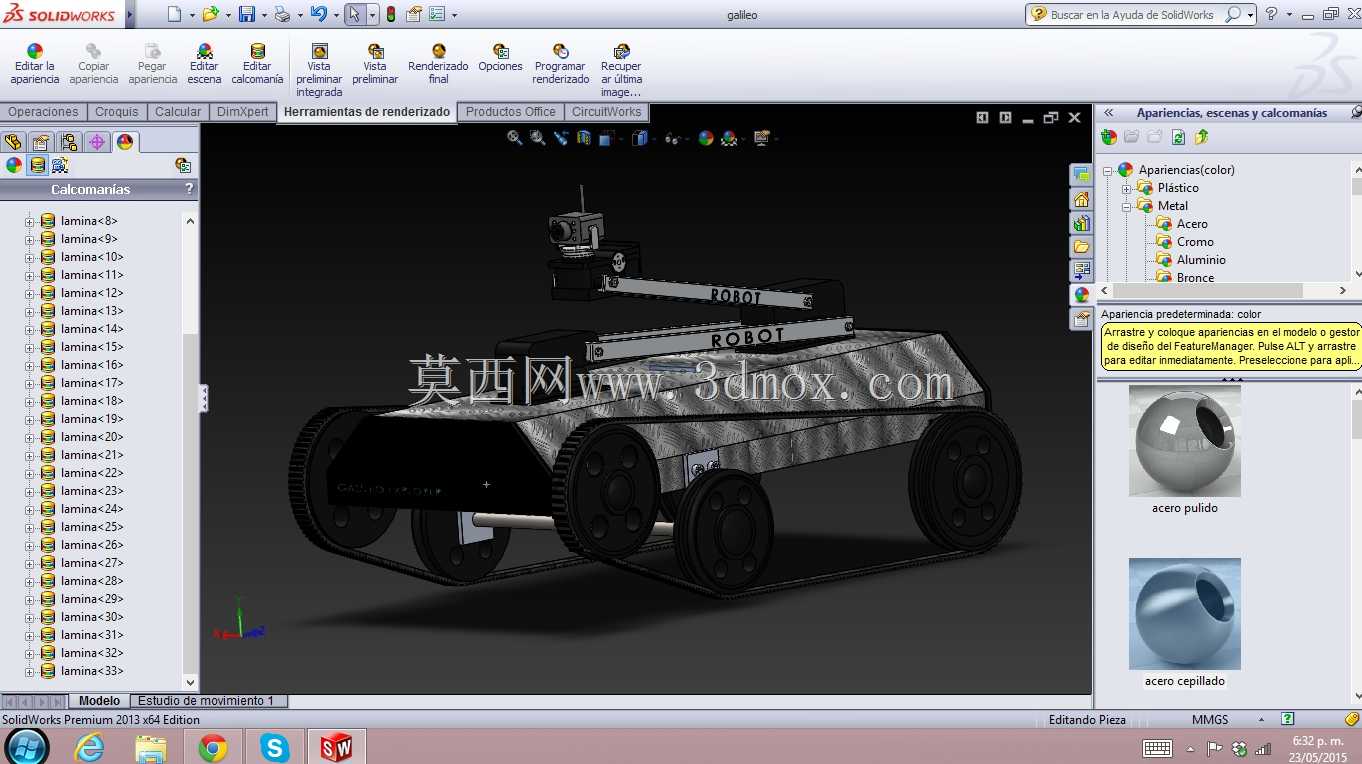Open Skype from the taskbar
1362x764 pixels.
tap(274, 747)
